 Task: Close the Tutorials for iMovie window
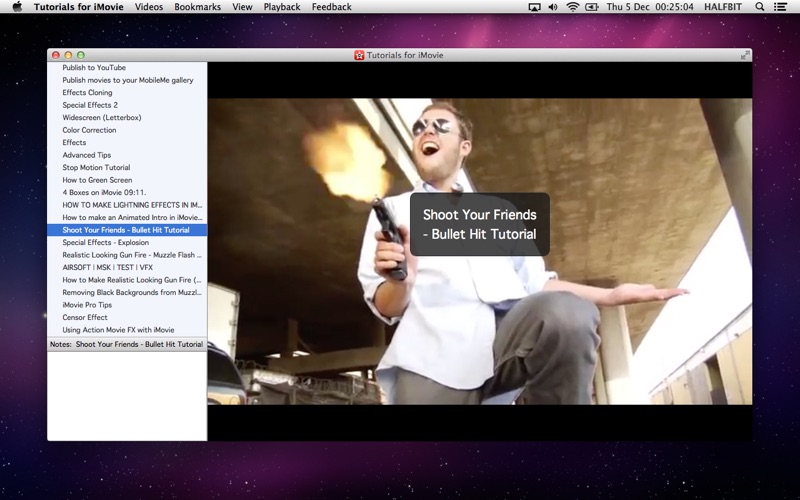pos(56,55)
